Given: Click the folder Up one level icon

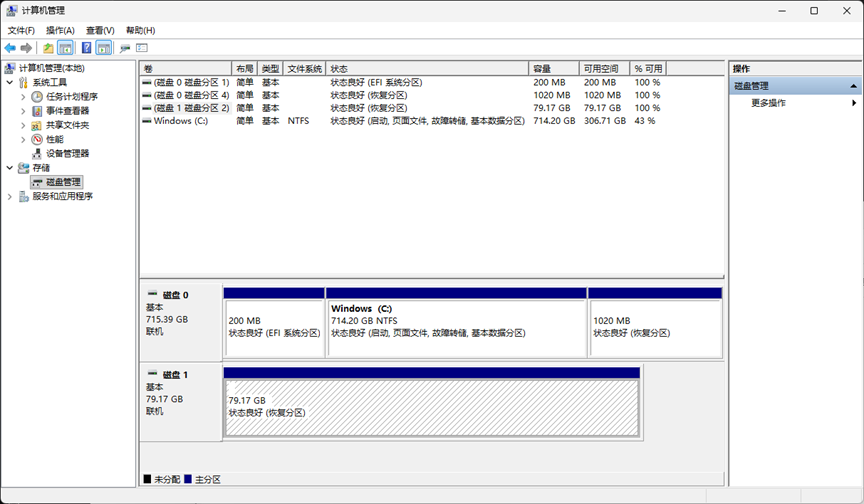Looking at the screenshot, I should 48,48.
